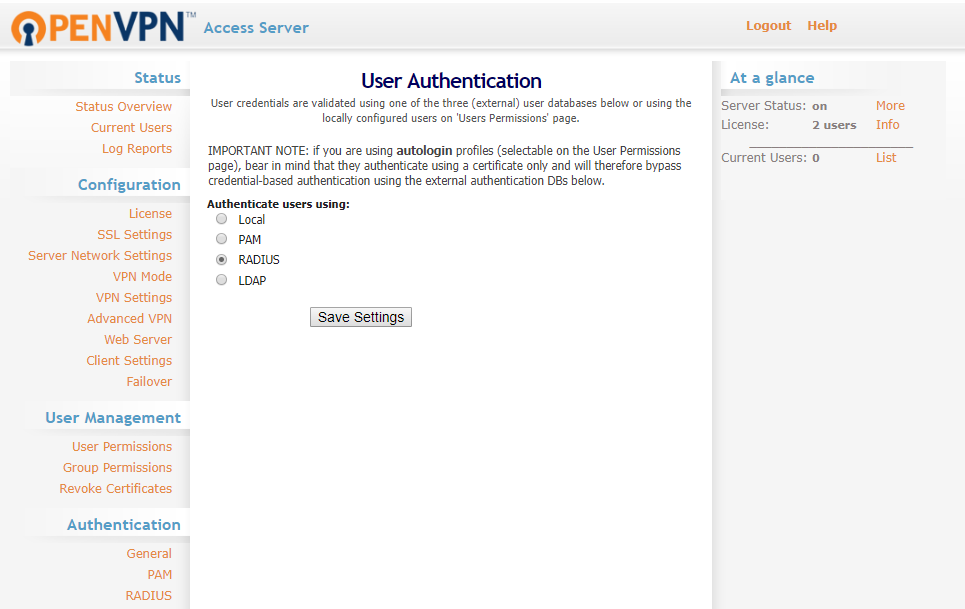Open the RADIUS page under Authentication
The height and width of the screenshot is (609, 965).
tap(148, 595)
